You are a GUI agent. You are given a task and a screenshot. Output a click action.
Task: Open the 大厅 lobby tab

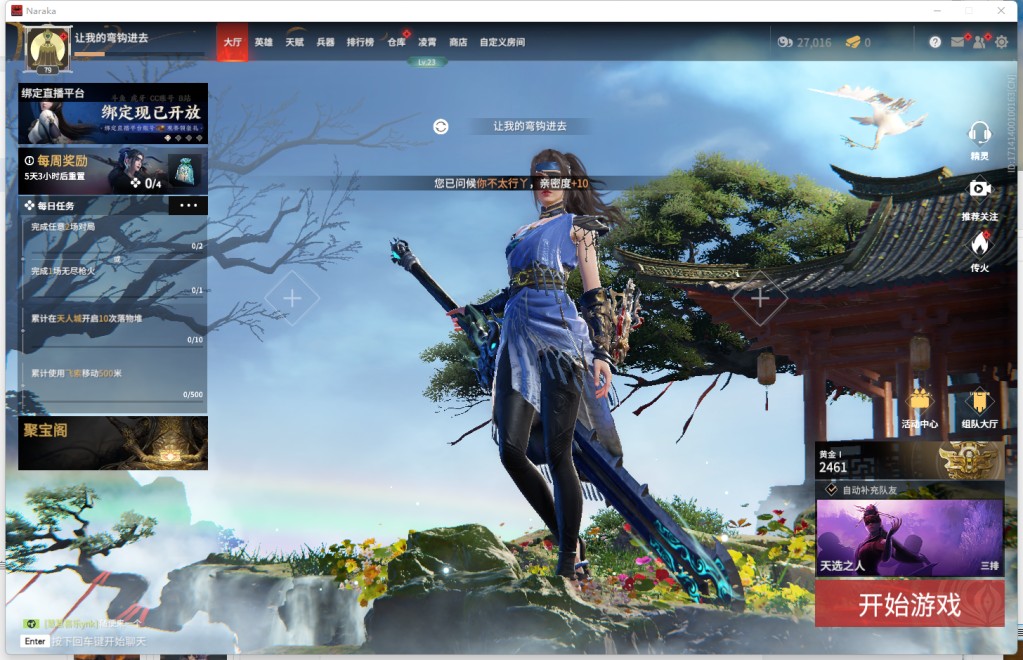pos(232,42)
